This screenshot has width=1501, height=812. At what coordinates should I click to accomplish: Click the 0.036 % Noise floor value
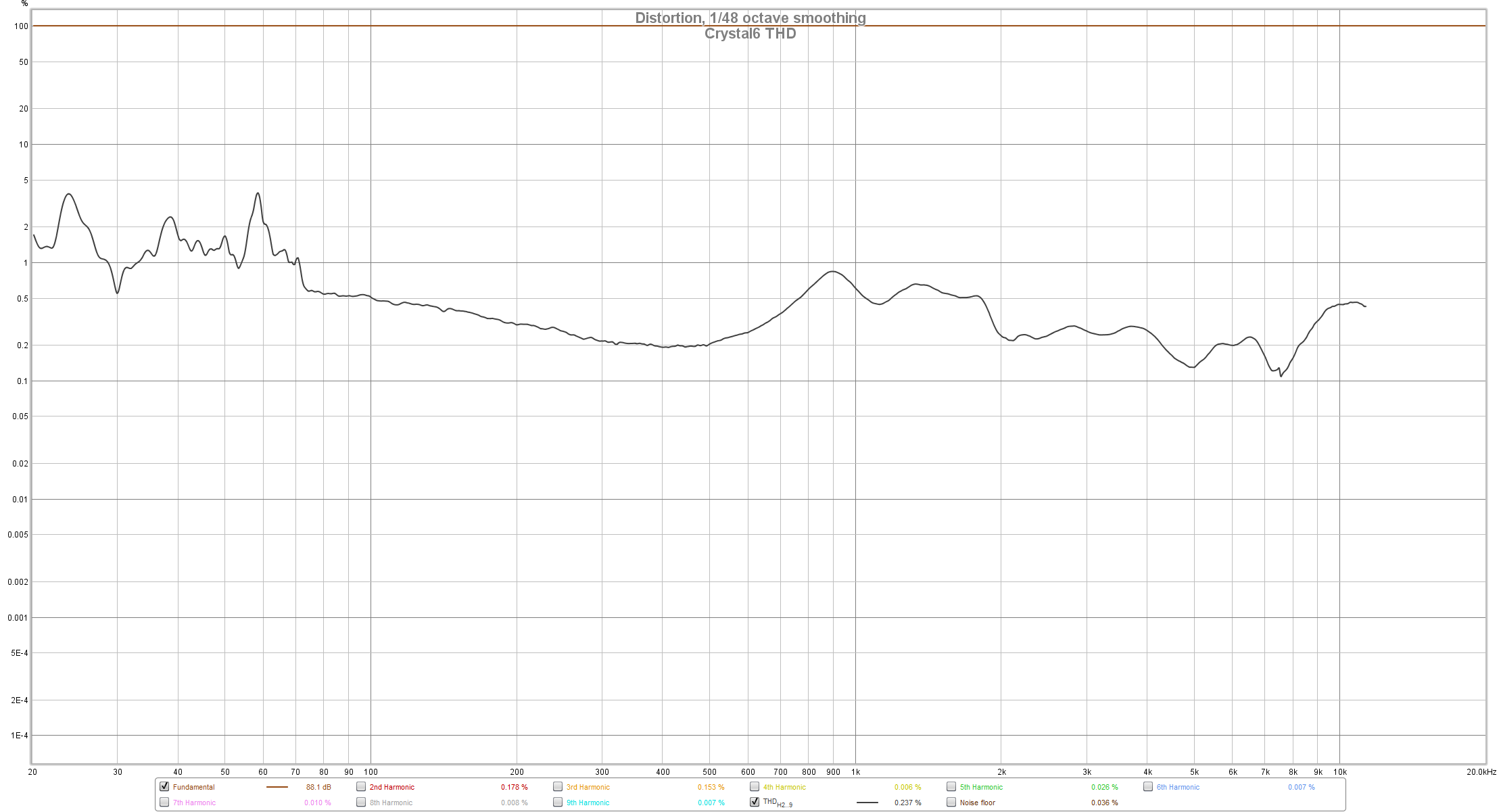pyautogui.click(x=1104, y=803)
